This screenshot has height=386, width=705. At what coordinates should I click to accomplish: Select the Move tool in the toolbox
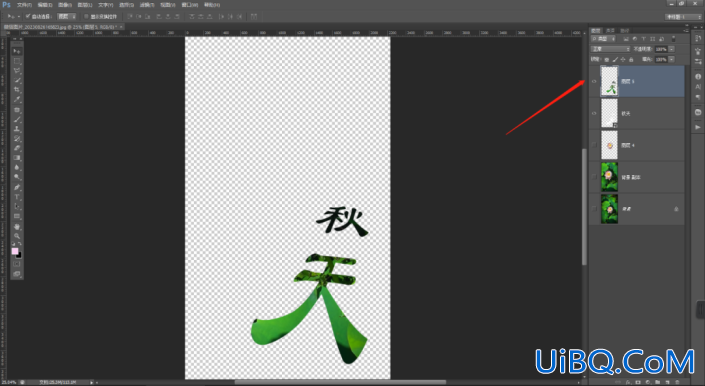click(17, 51)
